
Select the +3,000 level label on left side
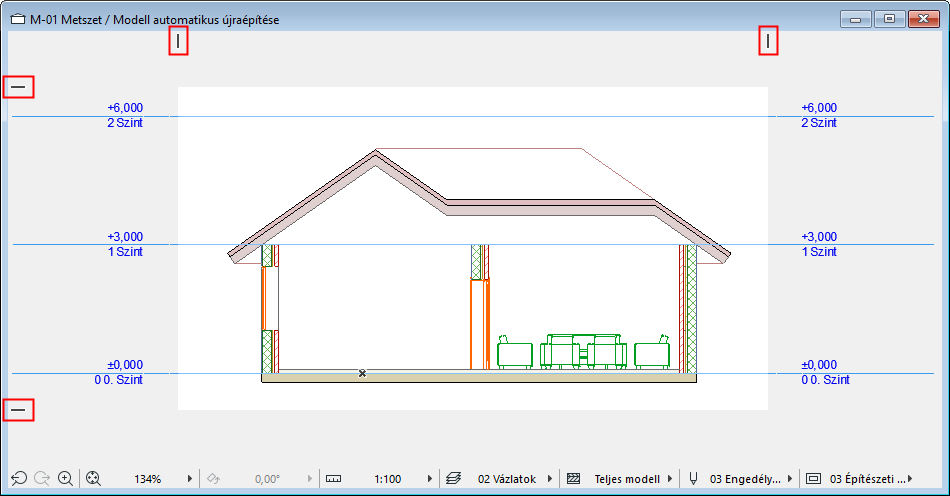coord(125,237)
